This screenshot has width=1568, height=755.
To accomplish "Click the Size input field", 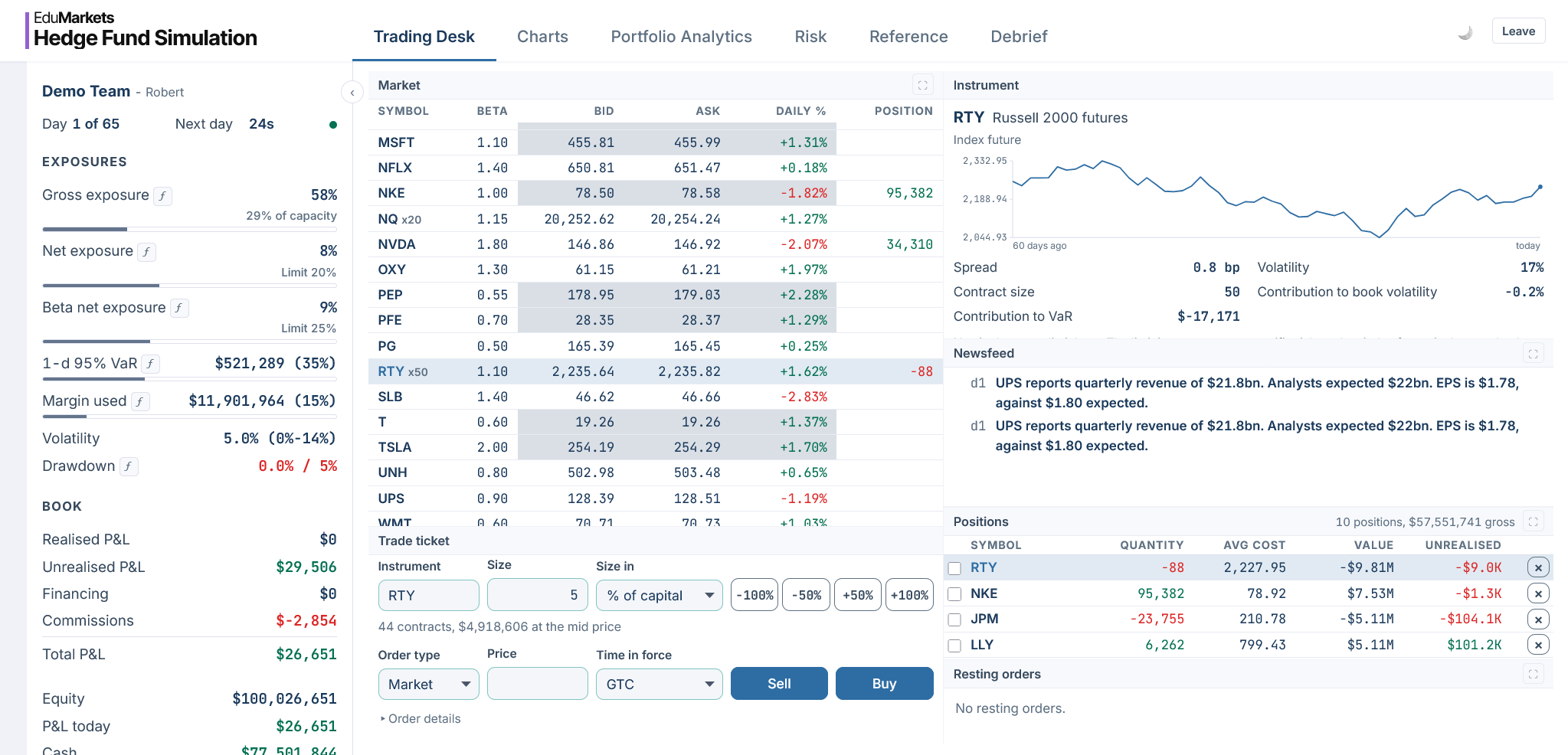I will coord(537,595).
